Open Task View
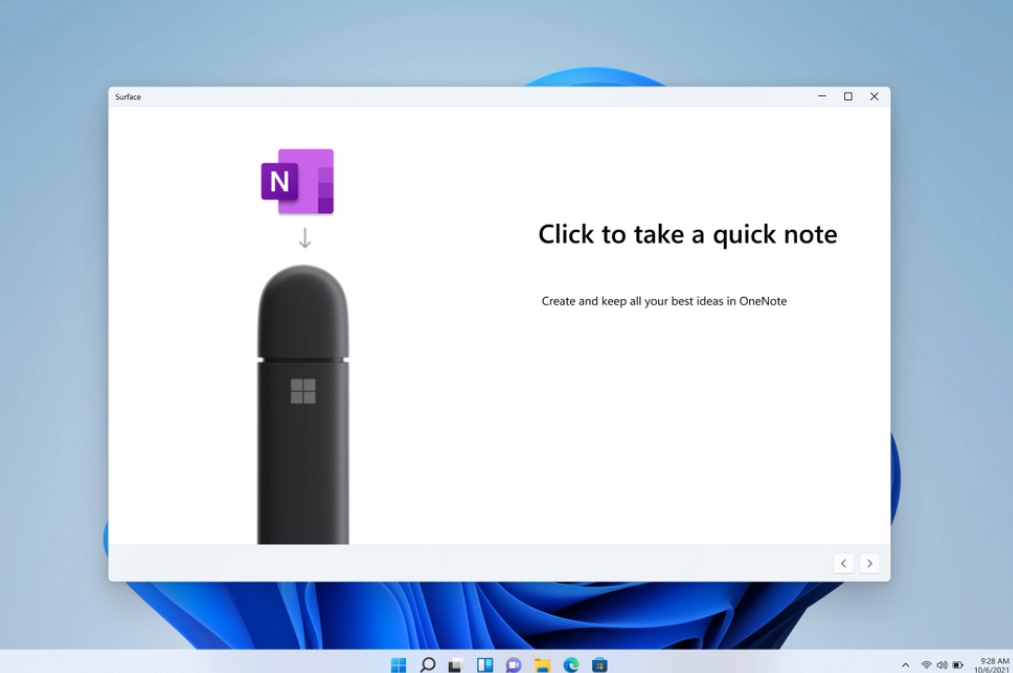The width and height of the screenshot is (1013, 673). [x=456, y=664]
